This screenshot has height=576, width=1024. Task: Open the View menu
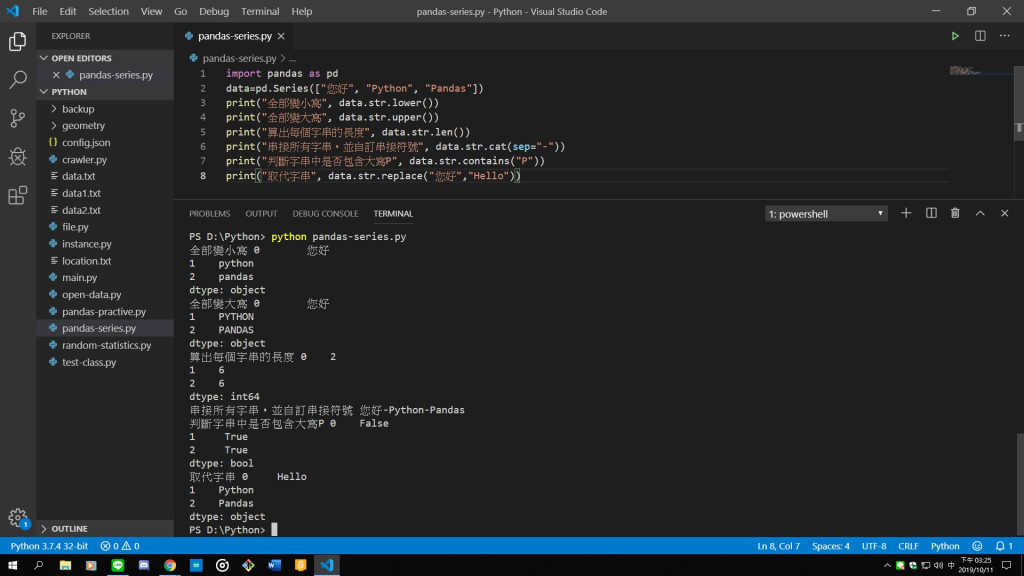[152, 11]
